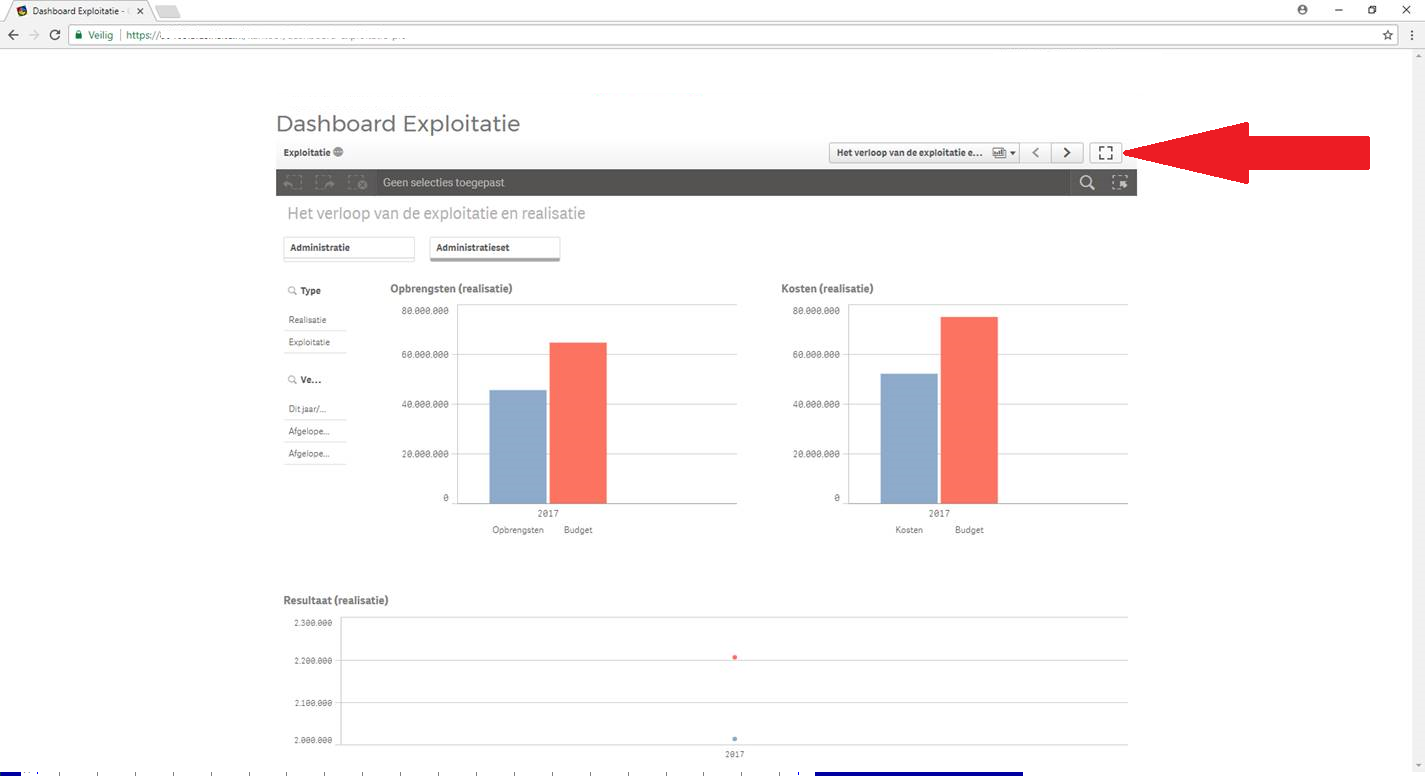Viewport: 1425px width, 776px height.
Task: Click the step forward selection icon
Action: [x=325, y=183]
